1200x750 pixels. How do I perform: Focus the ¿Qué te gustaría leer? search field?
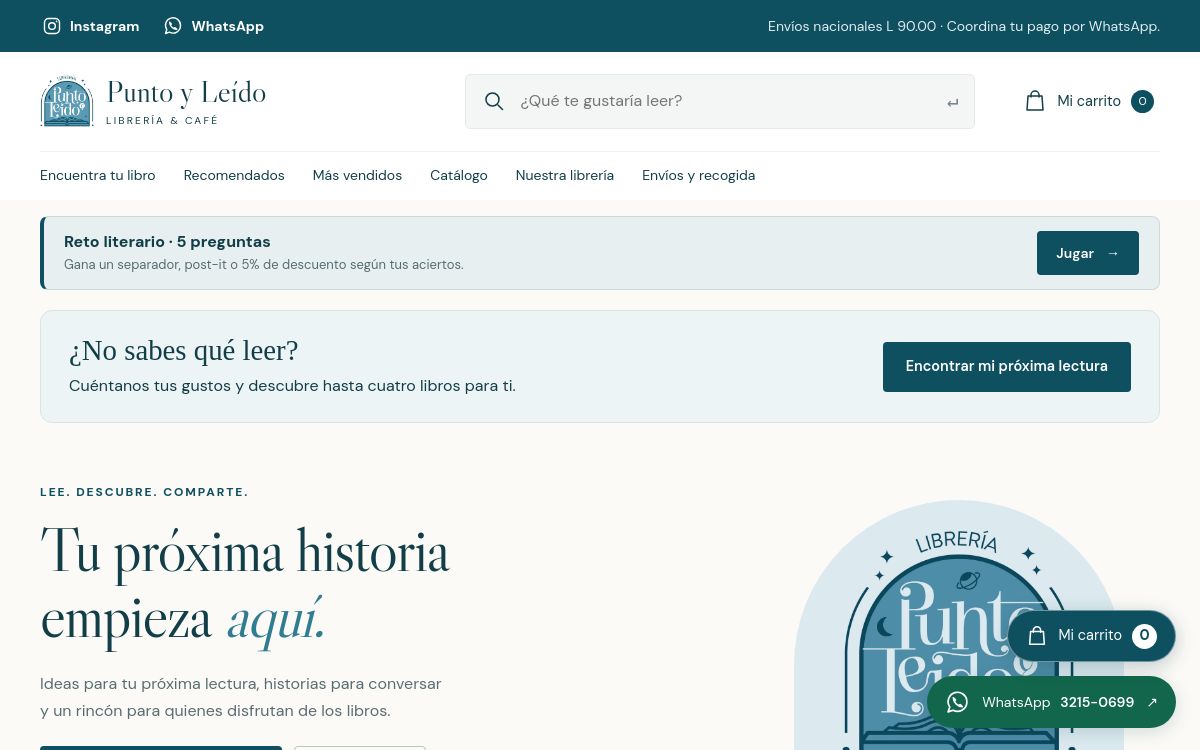720,101
